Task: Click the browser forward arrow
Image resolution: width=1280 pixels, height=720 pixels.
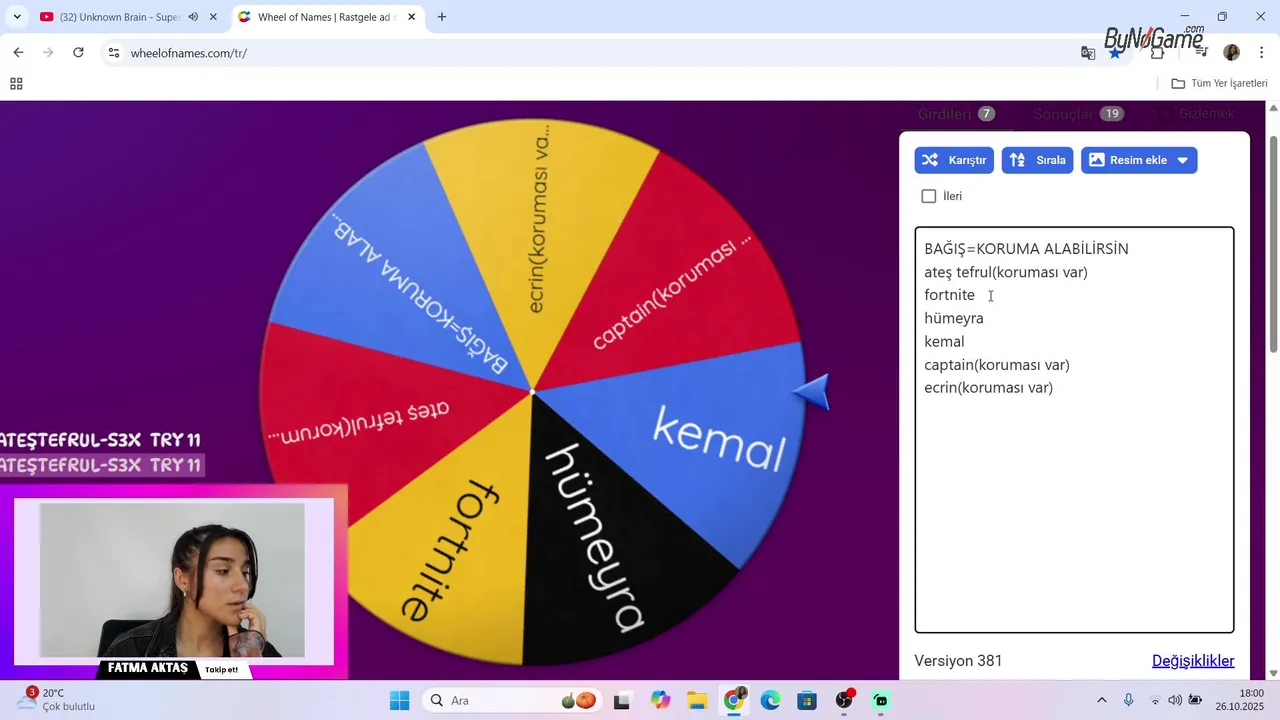Action: [x=48, y=52]
